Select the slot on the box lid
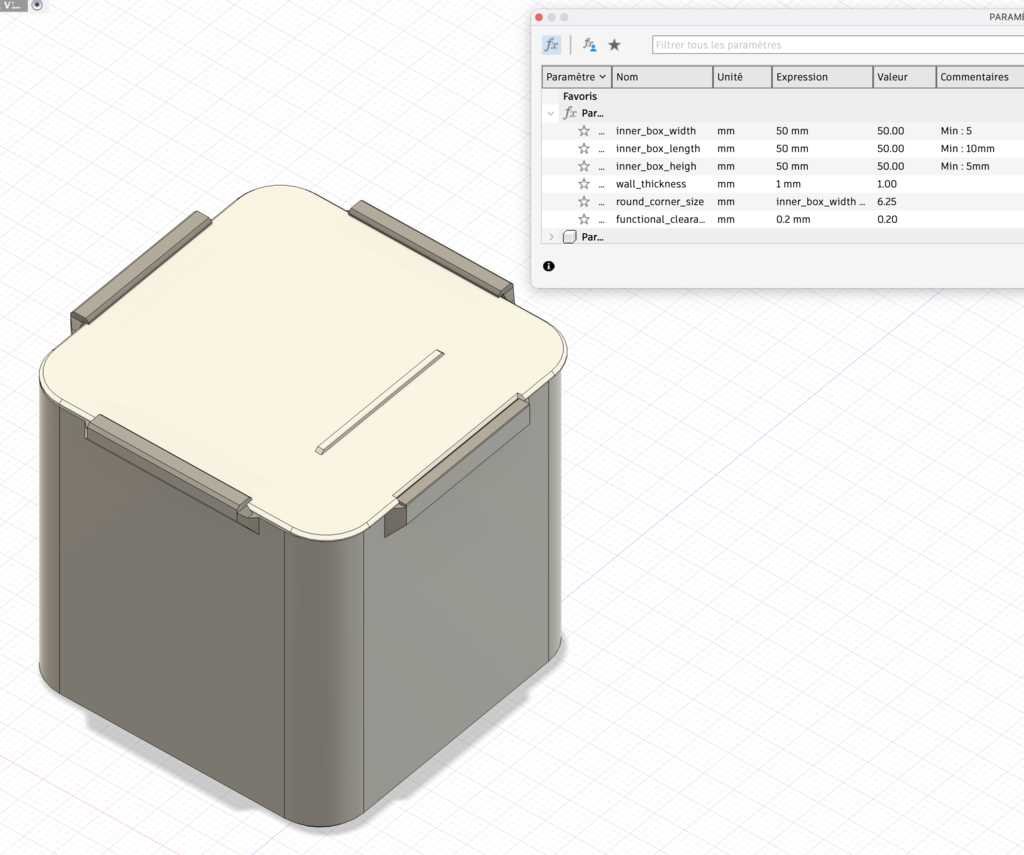This screenshot has height=855, width=1024. (x=379, y=402)
